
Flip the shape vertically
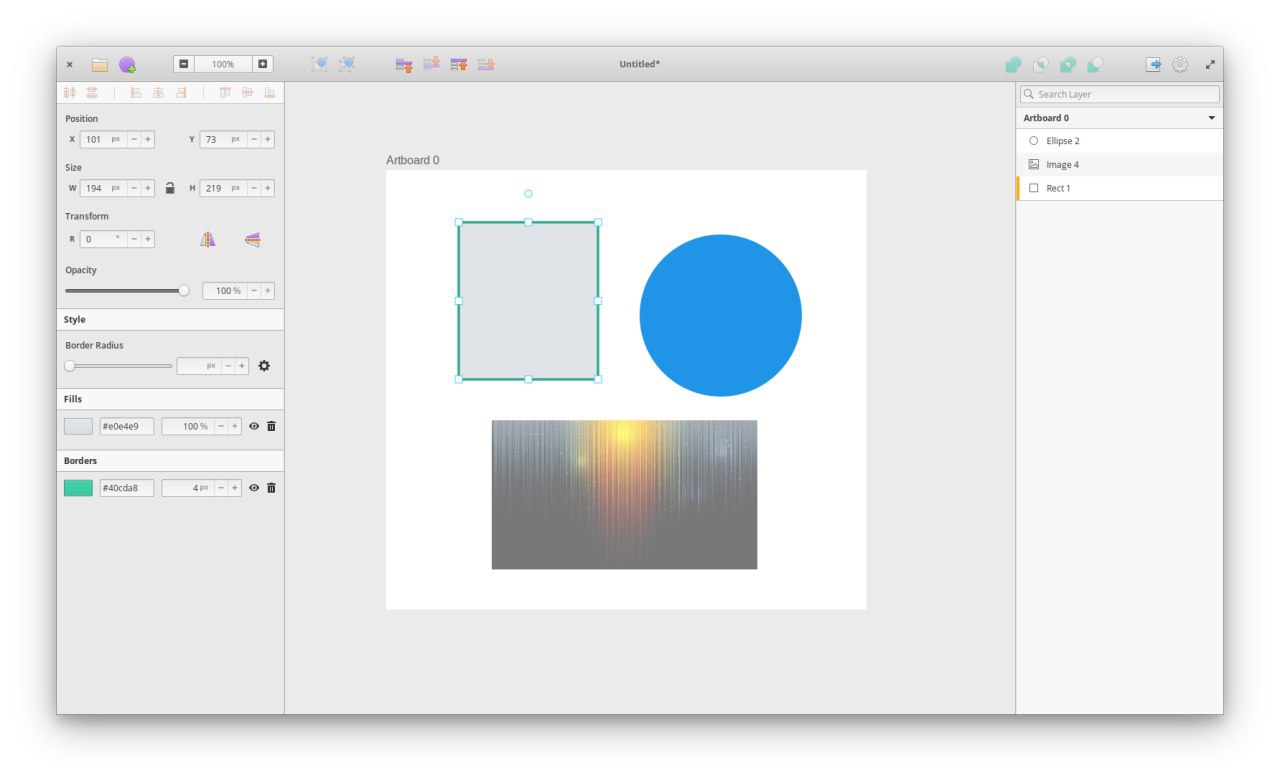[x=253, y=239]
